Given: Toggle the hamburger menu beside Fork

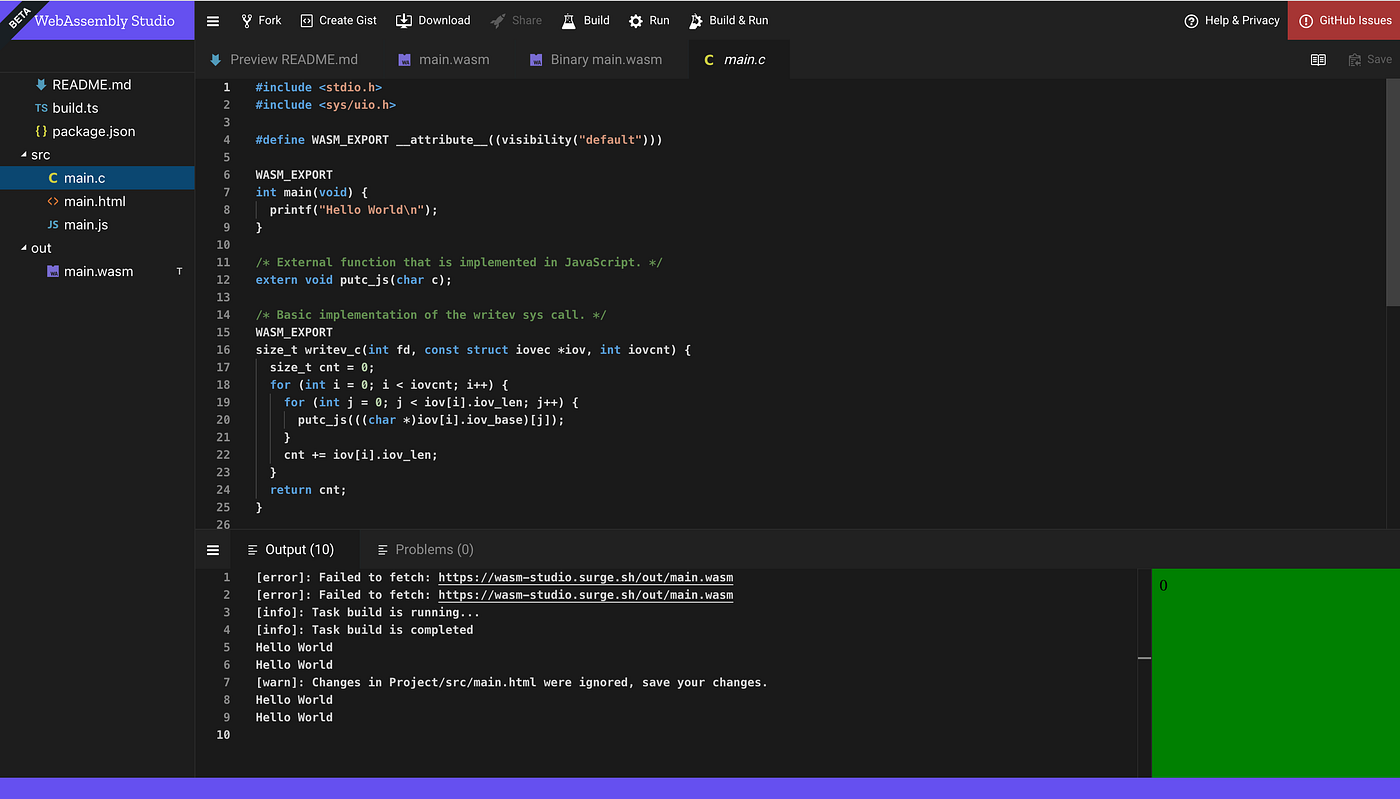Looking at the screenshot, I should 213,20.
